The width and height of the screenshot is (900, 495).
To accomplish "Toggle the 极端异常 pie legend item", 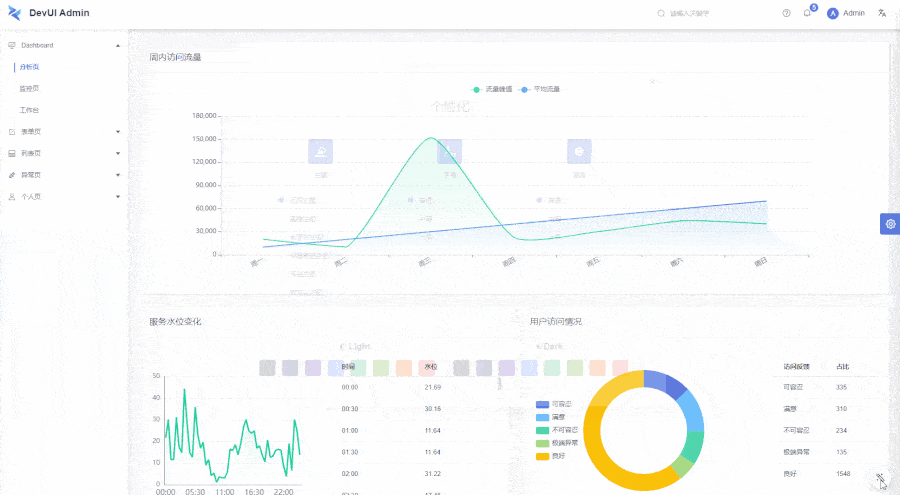I will [x=557, y=443].
